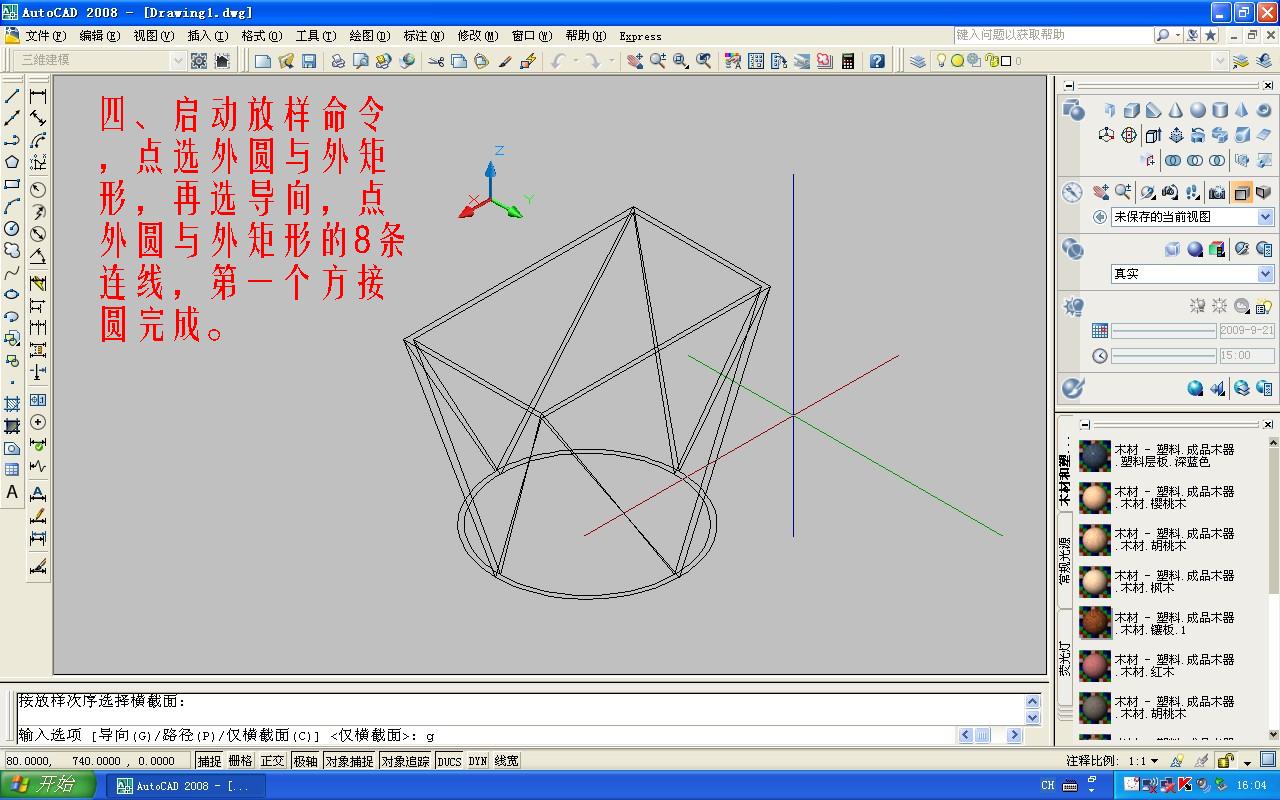
Task: Select the 常规光源 palette tab
Action: tap(1065, 560)
